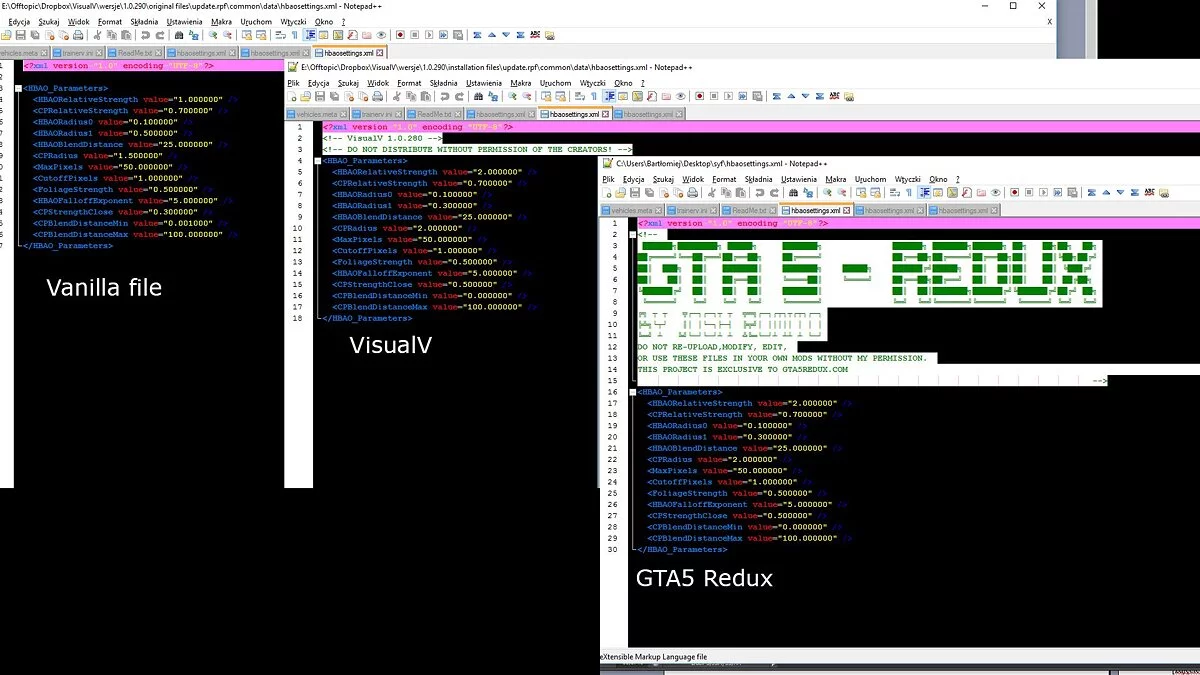
Task: Click Zoom in icon in the top-left window
Action: pos(212,35)
